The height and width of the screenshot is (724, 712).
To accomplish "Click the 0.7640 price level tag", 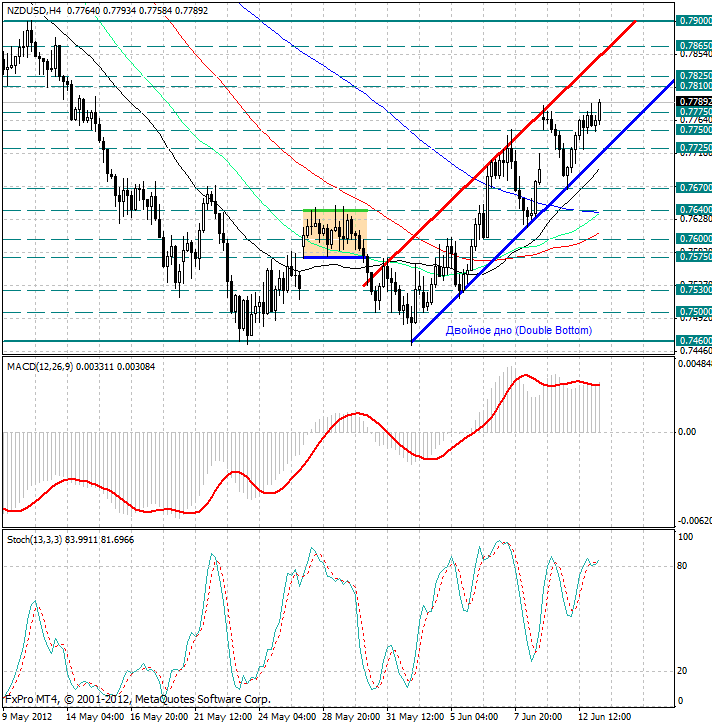I will (694, 210).
